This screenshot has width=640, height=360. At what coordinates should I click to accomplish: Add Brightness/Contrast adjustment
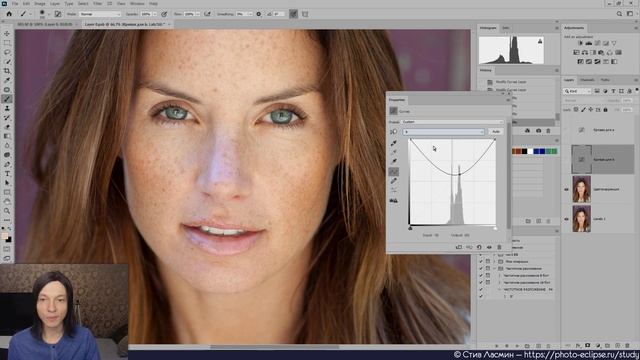click(580, 43)
